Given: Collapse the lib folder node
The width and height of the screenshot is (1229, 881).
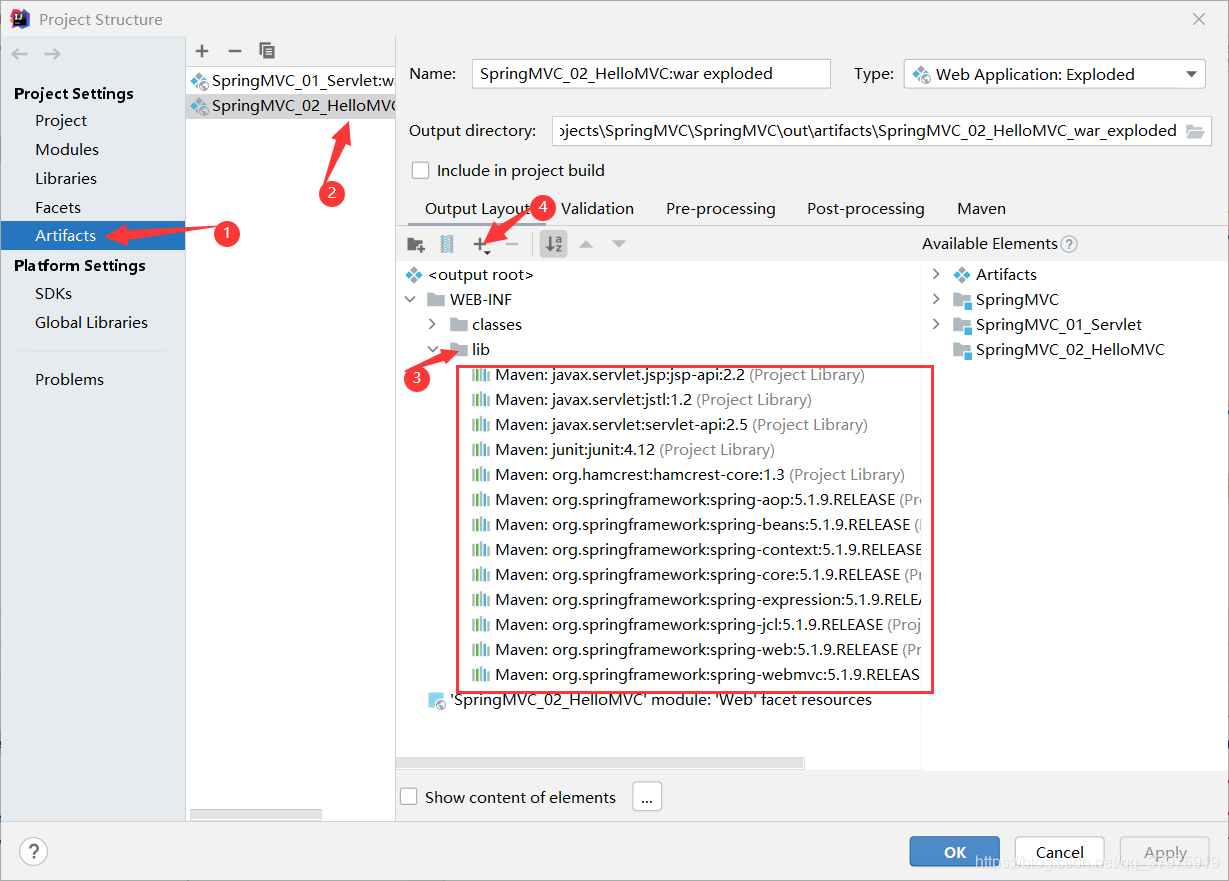Looking at the screenshot, I should coord(432,350).
